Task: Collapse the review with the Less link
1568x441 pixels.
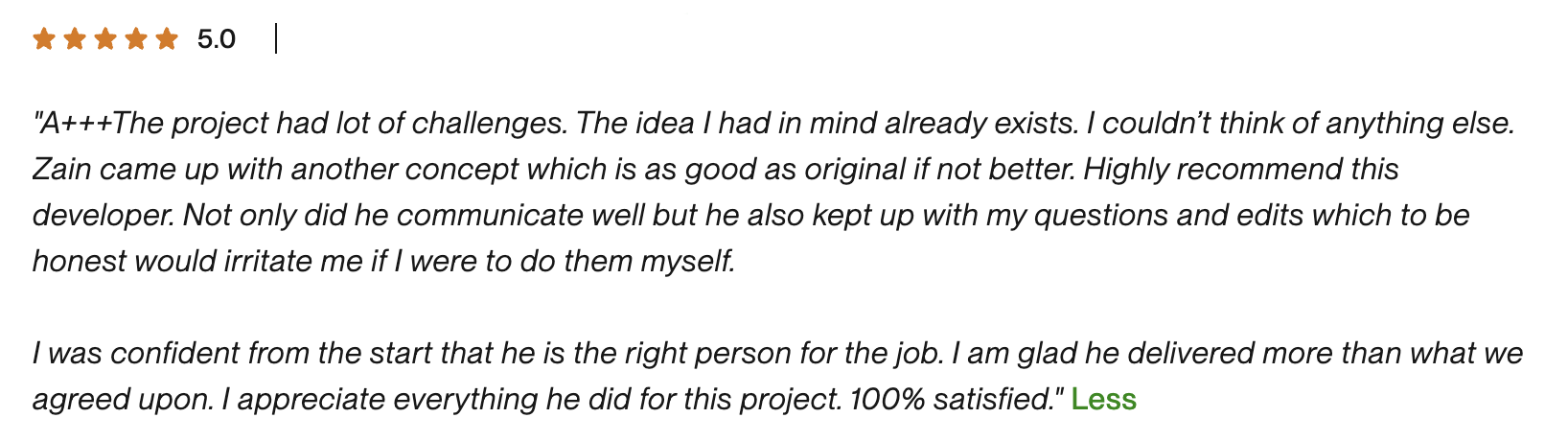Action: click(x=1103, y=399)
